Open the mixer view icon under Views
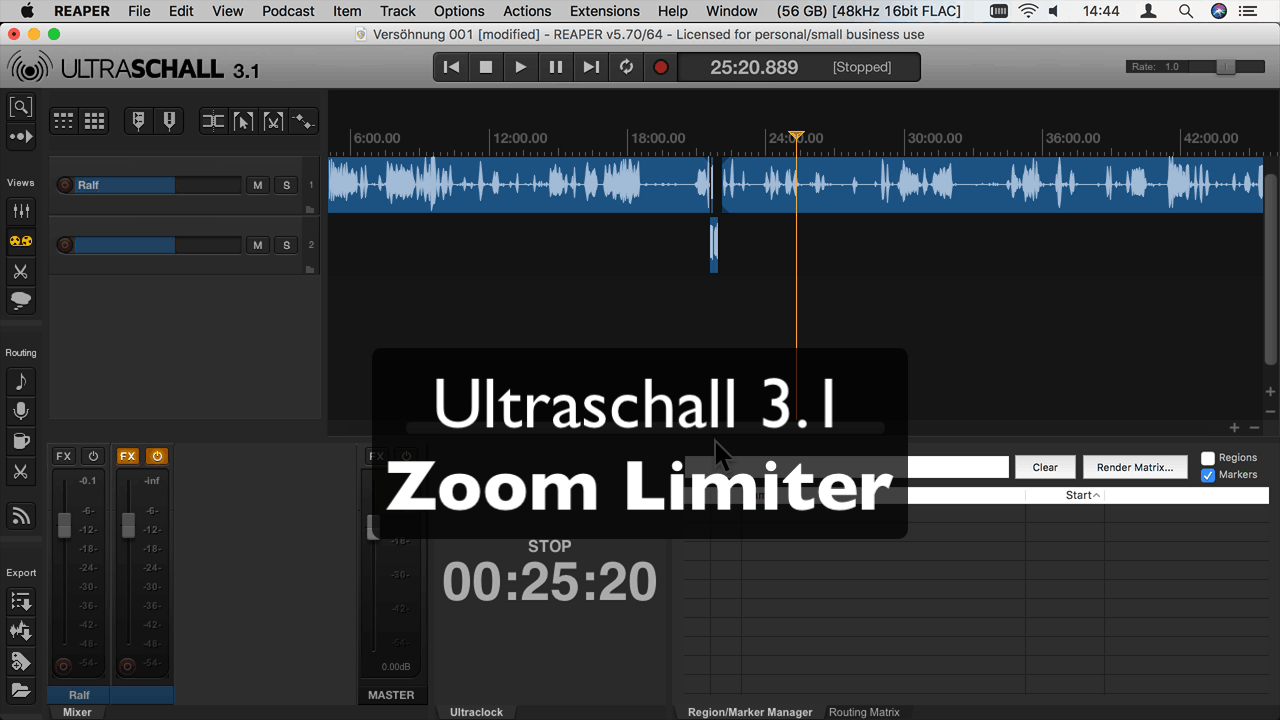 coord(20,211)
